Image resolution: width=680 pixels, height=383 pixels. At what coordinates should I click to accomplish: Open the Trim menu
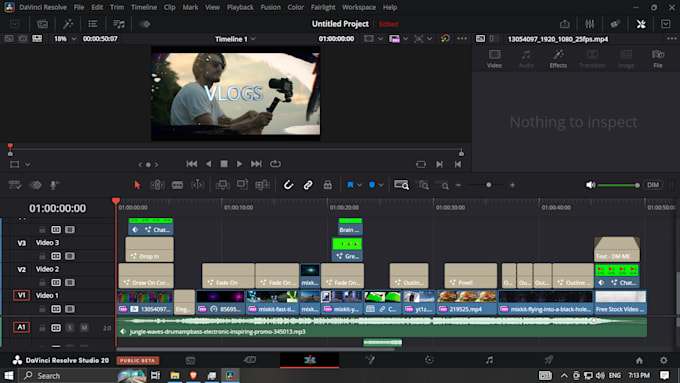click(x=117, y=7)
